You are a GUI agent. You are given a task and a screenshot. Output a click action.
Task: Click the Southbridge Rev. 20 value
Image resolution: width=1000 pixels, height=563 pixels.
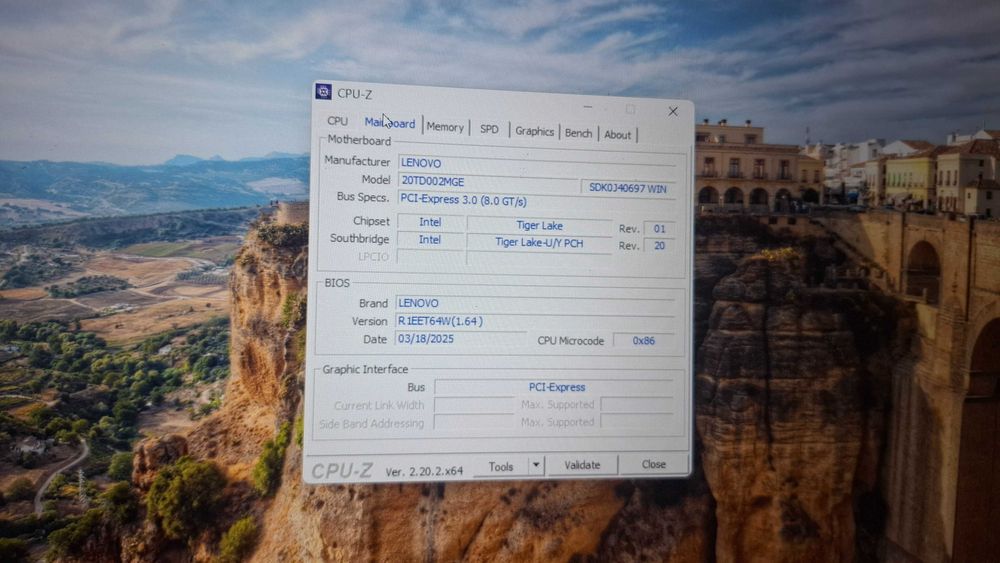[659, 245]
